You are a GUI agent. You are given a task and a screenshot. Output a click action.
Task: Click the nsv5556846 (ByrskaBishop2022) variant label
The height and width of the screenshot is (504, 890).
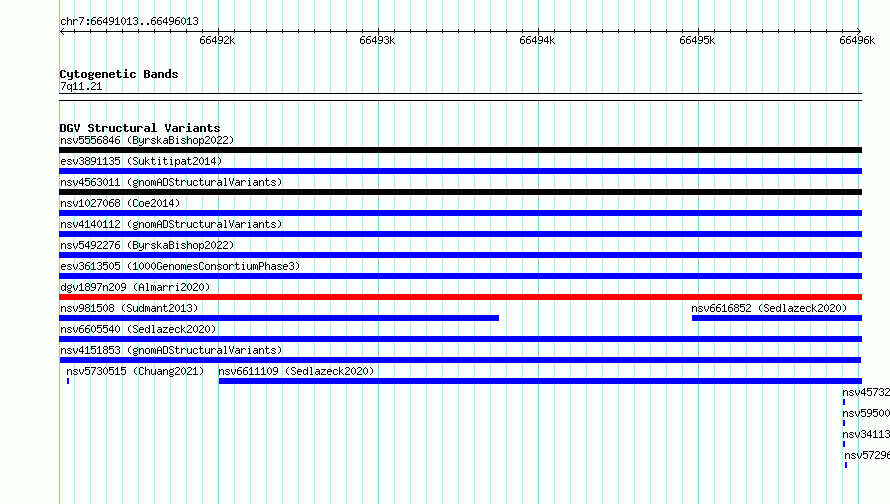tap(147, 140)
